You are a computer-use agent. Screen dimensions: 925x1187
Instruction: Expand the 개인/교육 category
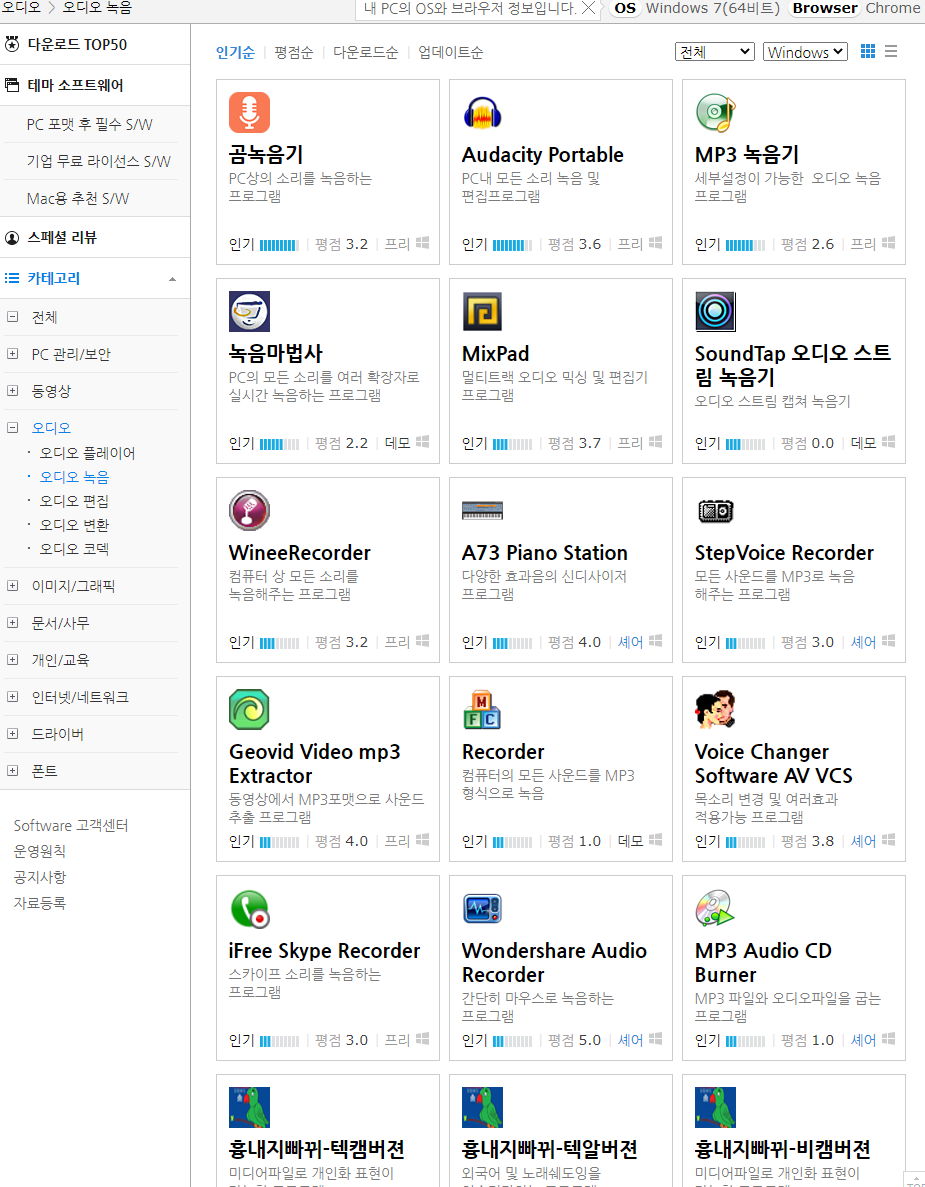click(x=12, y=659)
